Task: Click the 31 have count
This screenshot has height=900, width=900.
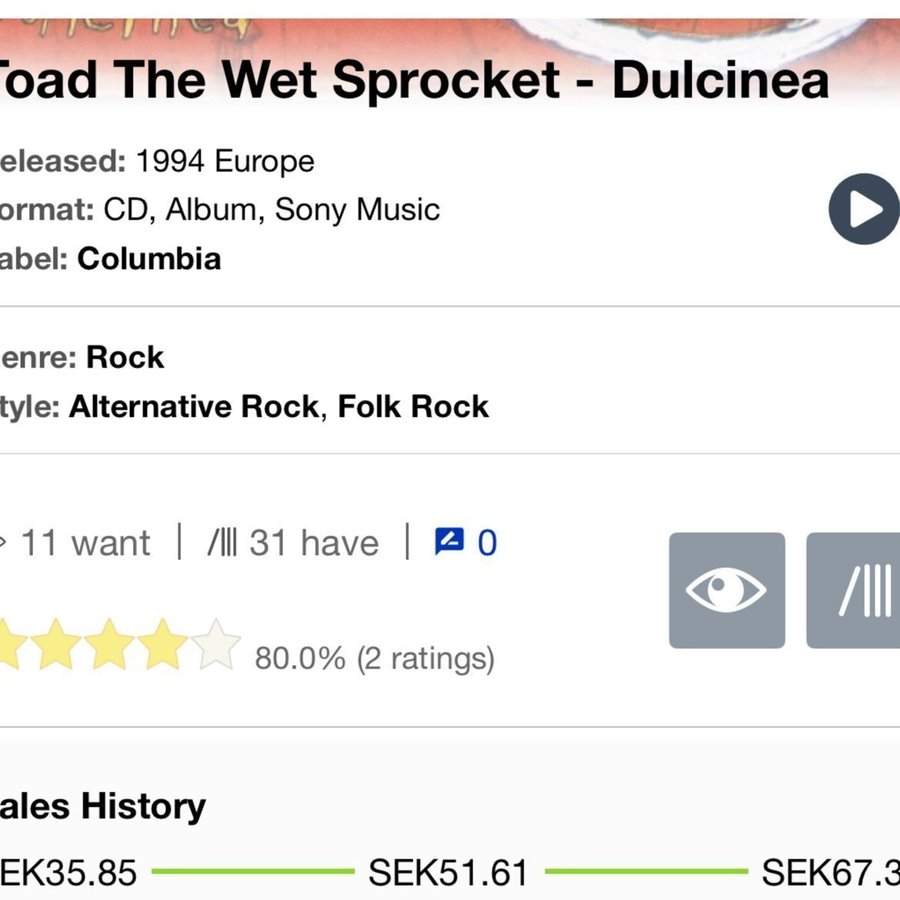Action: (x=313, y=543)
